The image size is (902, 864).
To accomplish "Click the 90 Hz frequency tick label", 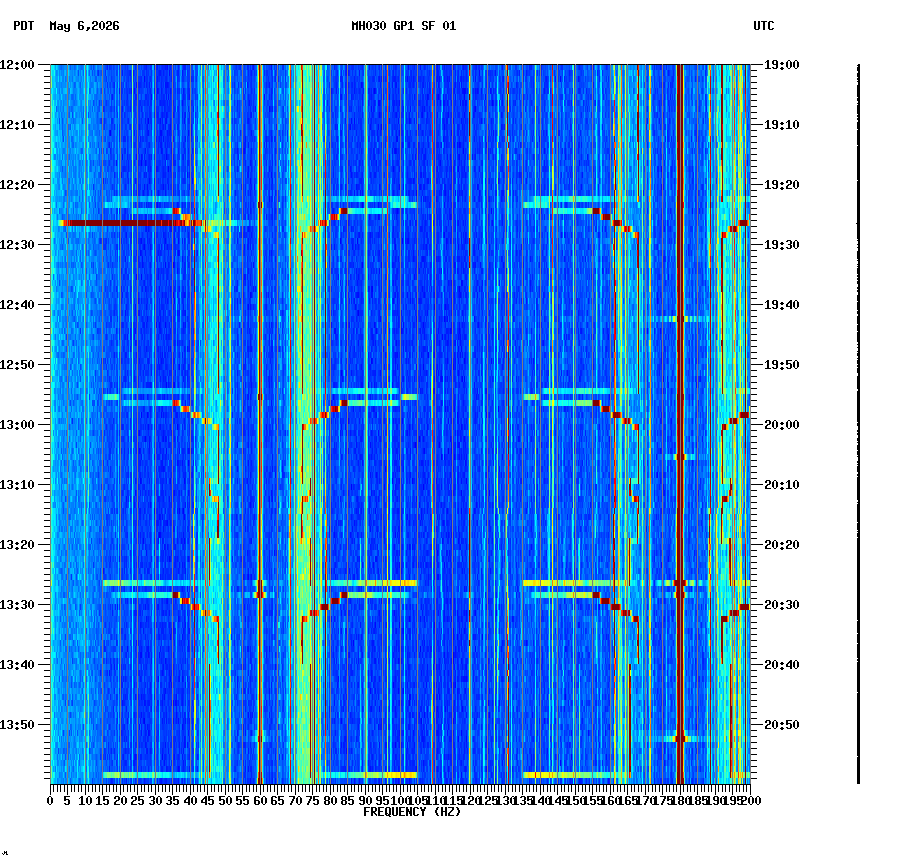I will (x=365, y=801).
